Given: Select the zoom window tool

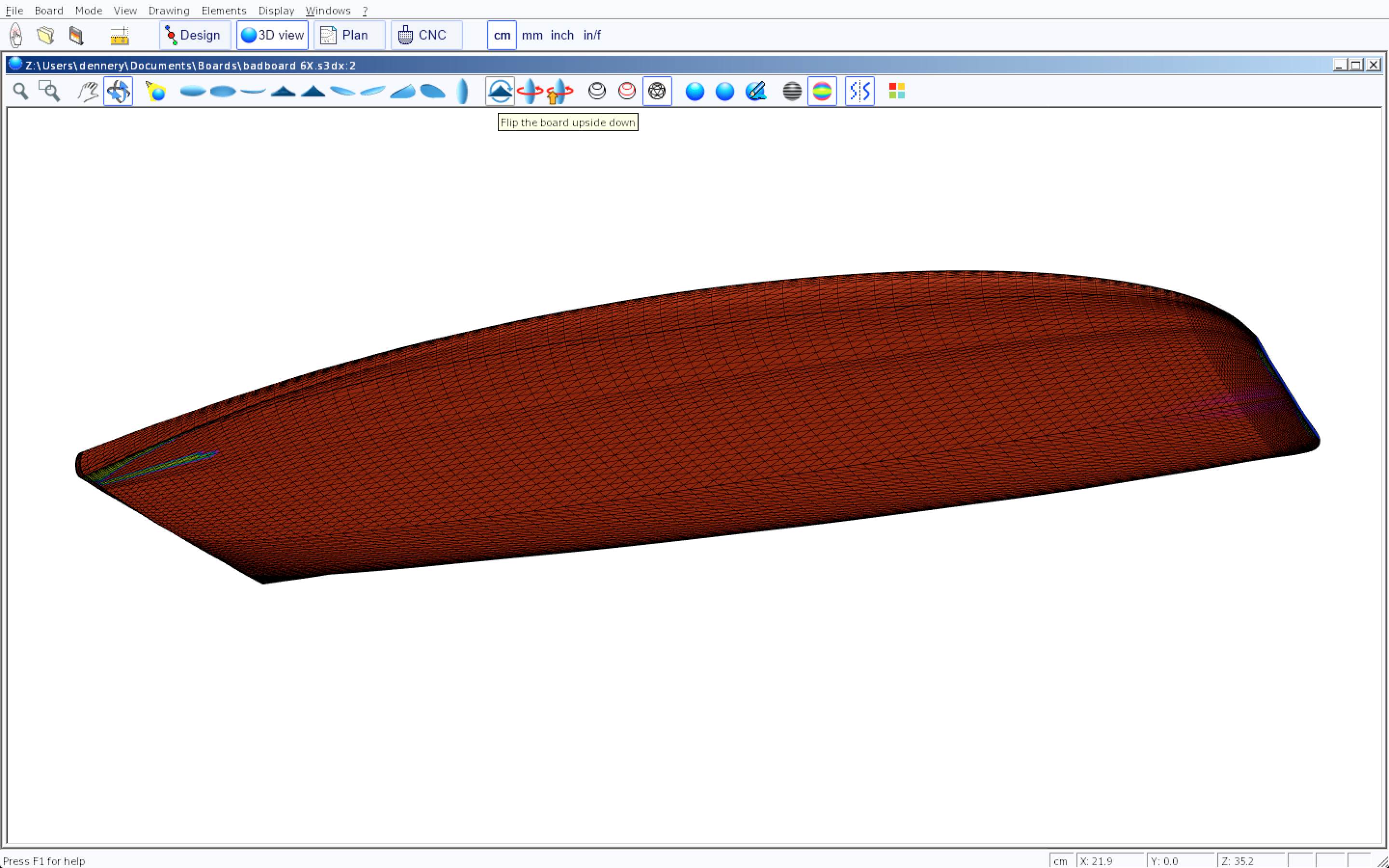Looking at the screenshot, I should (x=49, y=91).
